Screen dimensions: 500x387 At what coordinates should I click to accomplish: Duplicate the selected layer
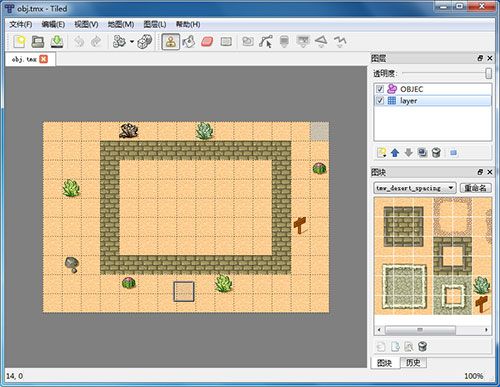tap(422, 153)
